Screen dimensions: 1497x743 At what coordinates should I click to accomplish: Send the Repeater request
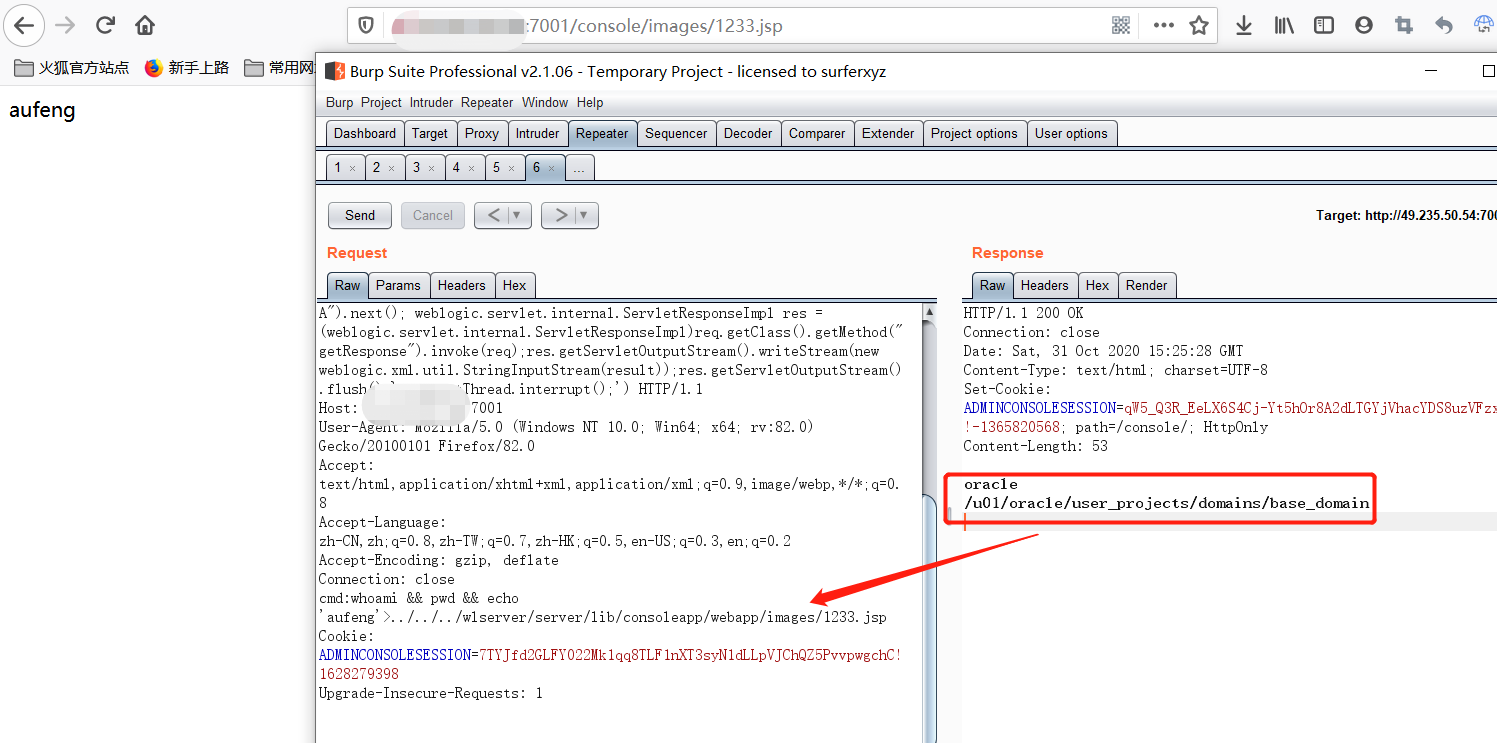(360, 215)
